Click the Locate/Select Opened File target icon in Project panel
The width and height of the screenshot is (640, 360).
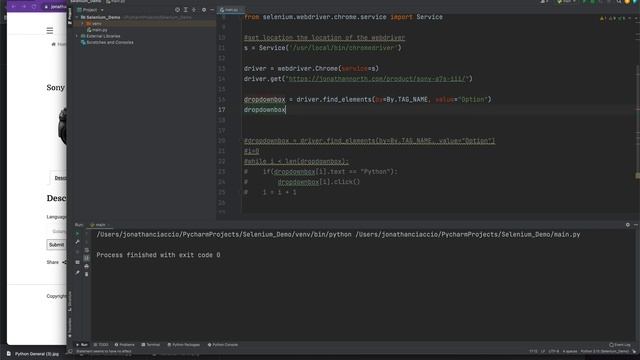pyautogui.click(x=177, y=10)
